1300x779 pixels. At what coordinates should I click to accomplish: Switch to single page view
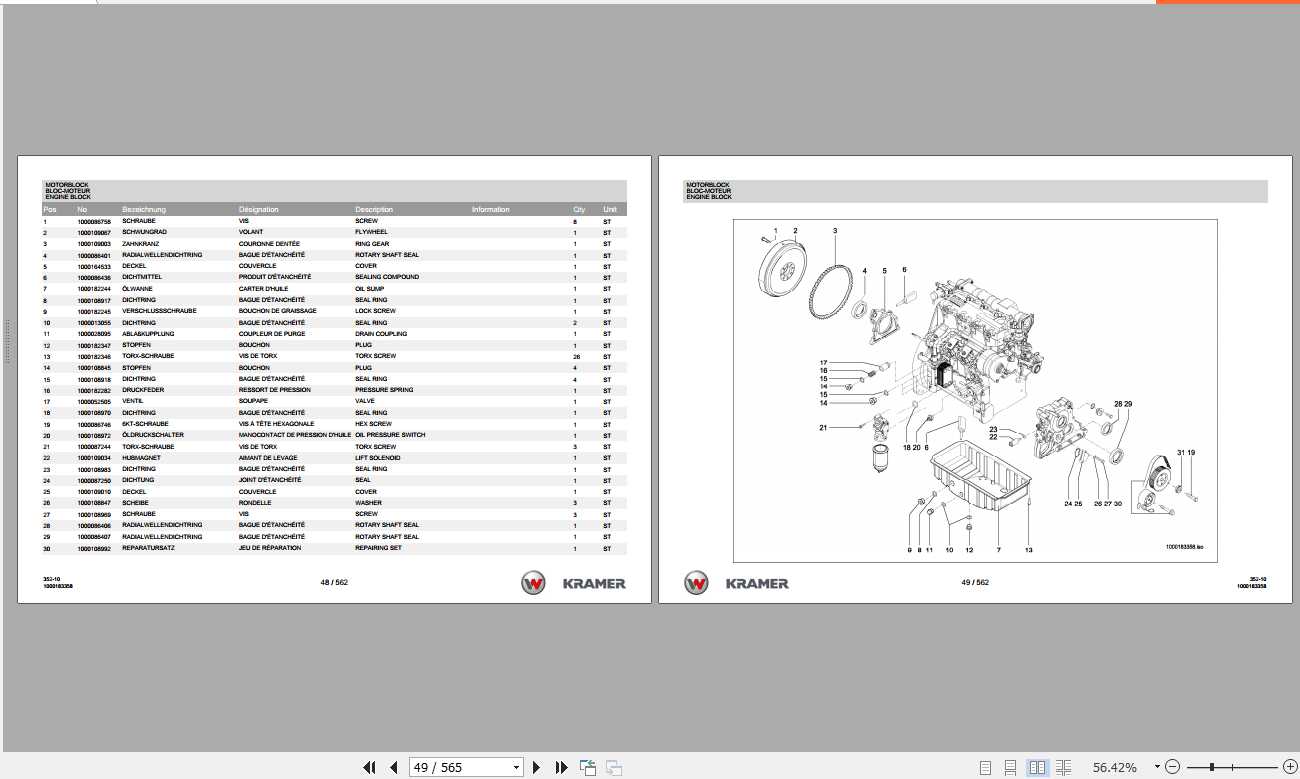pos(986,767)
